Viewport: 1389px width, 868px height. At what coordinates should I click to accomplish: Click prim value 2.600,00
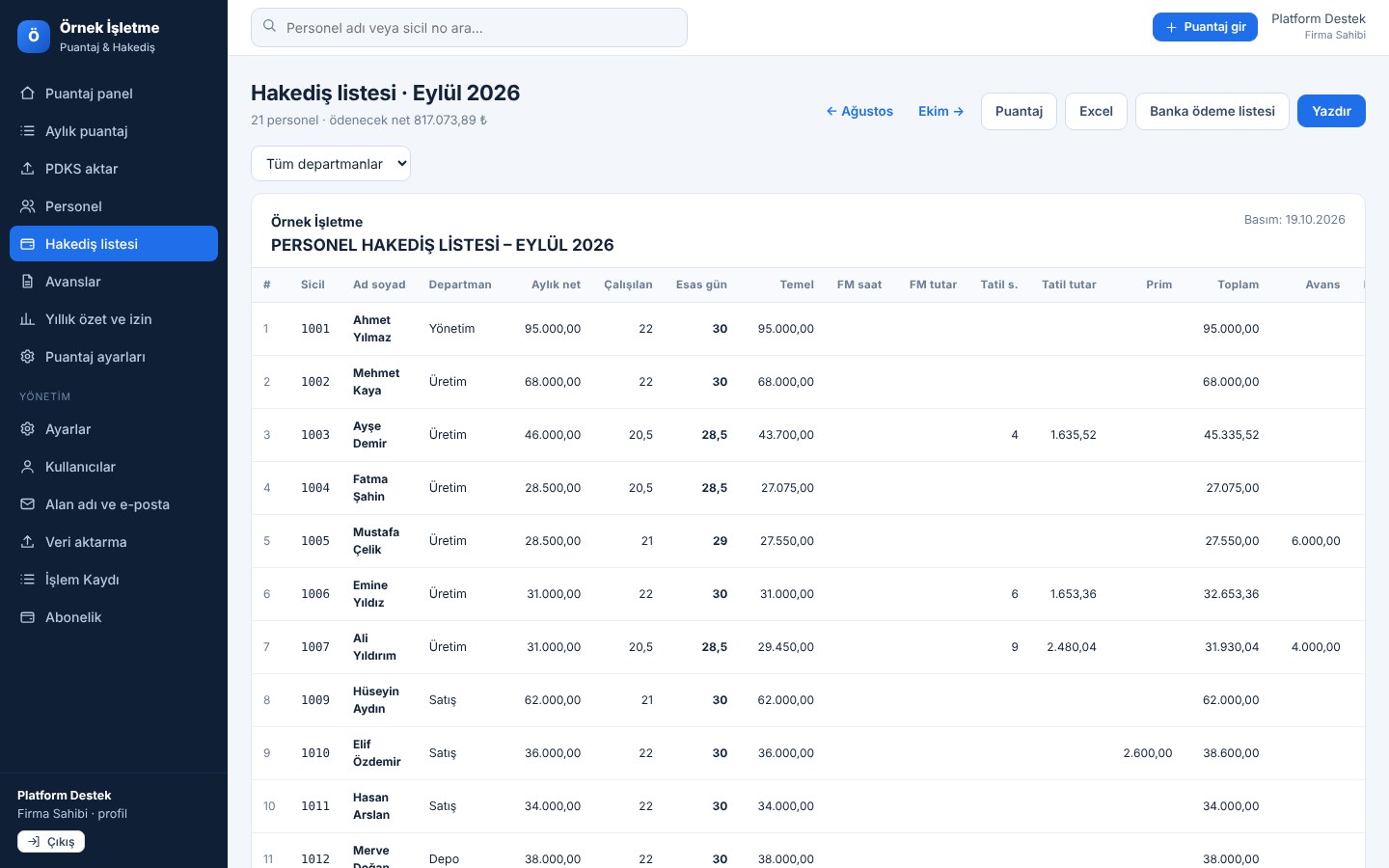1148,753
